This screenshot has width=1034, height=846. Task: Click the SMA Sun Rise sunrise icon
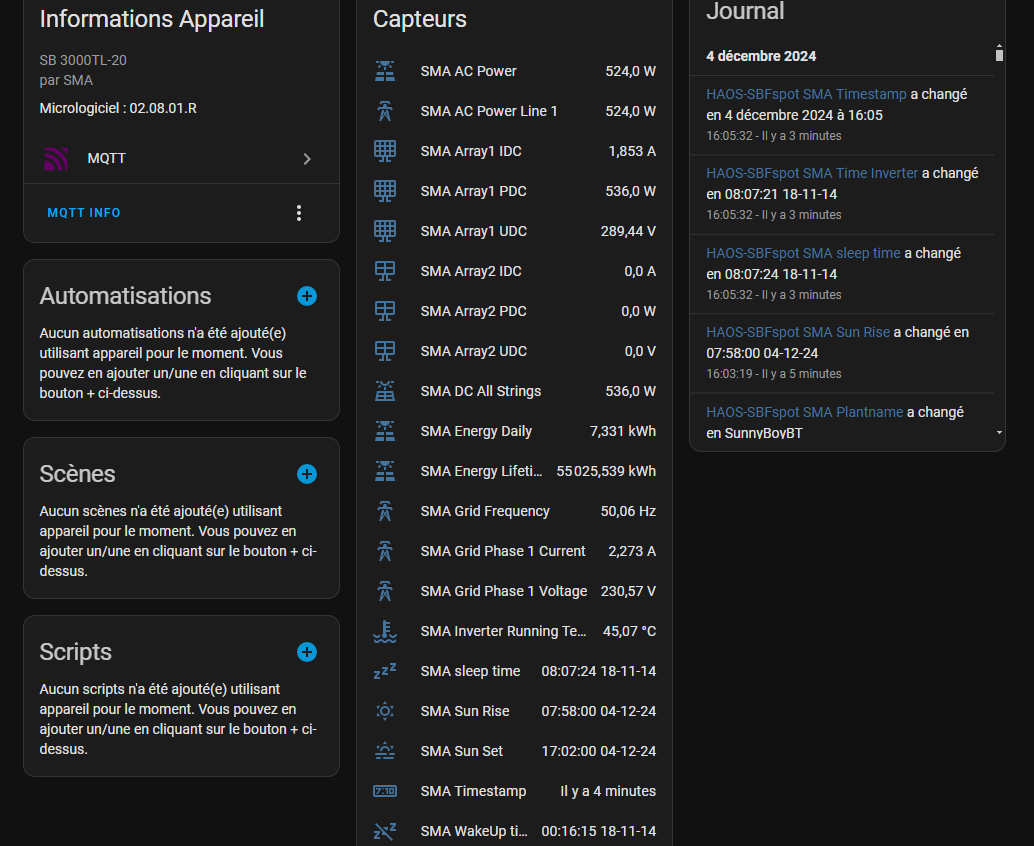(385, 711)
